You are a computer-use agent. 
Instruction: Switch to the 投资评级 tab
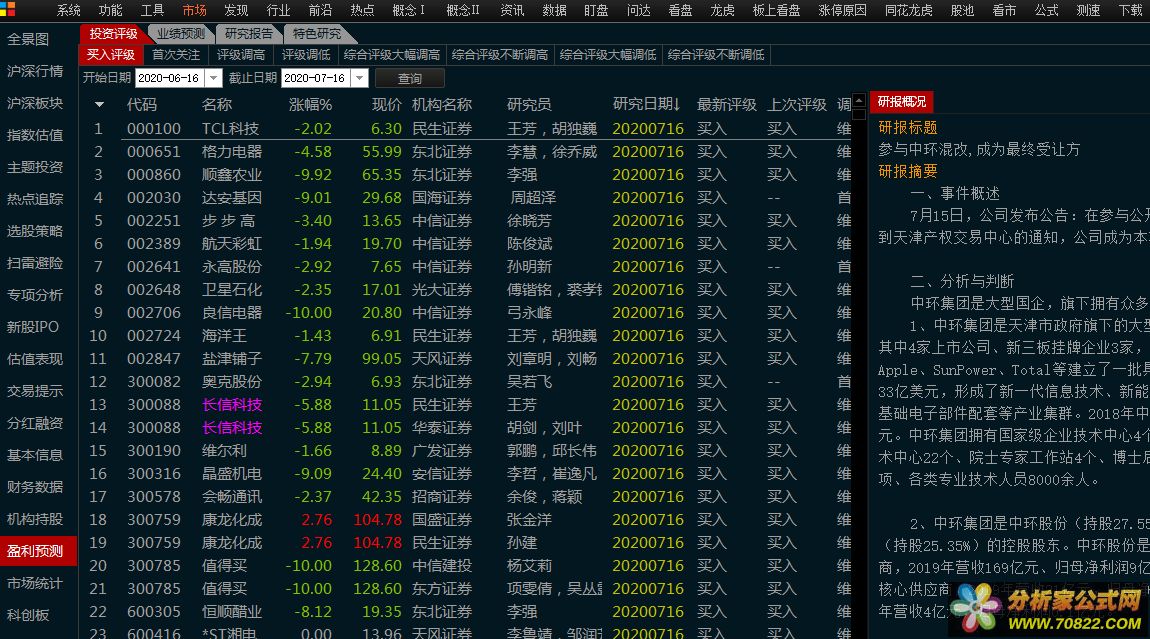pyautogui.click(x=113, y=34)
